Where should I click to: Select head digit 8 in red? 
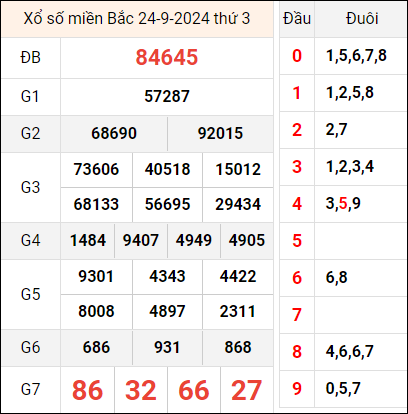click(x=297, y=352)
